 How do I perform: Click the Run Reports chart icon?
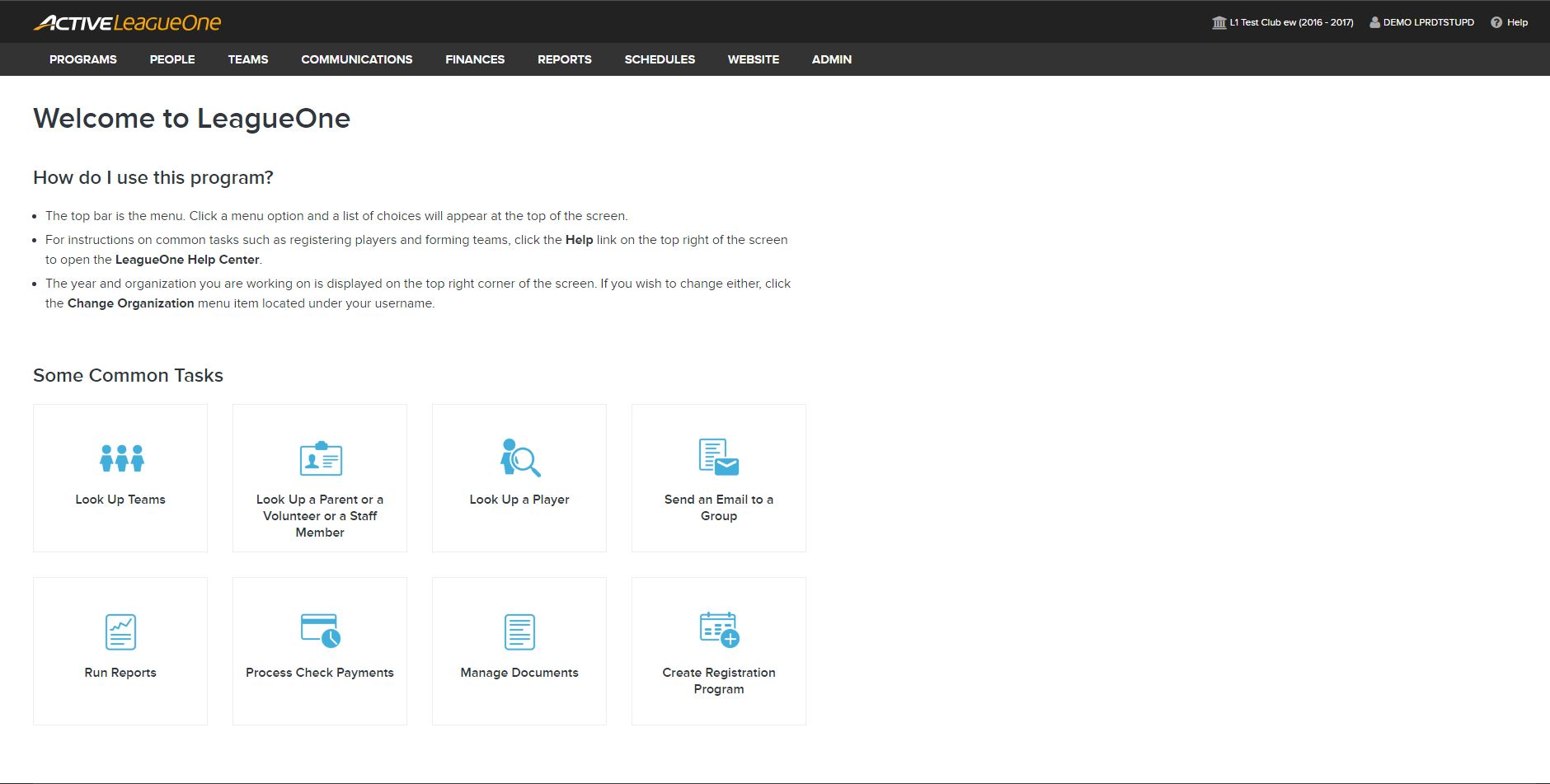pos(121,632)
